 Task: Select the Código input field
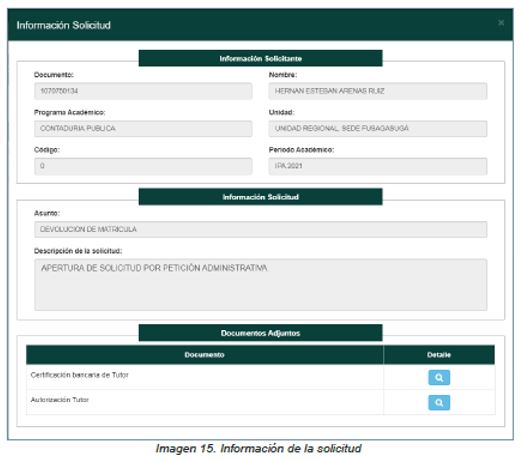(143, 166)
